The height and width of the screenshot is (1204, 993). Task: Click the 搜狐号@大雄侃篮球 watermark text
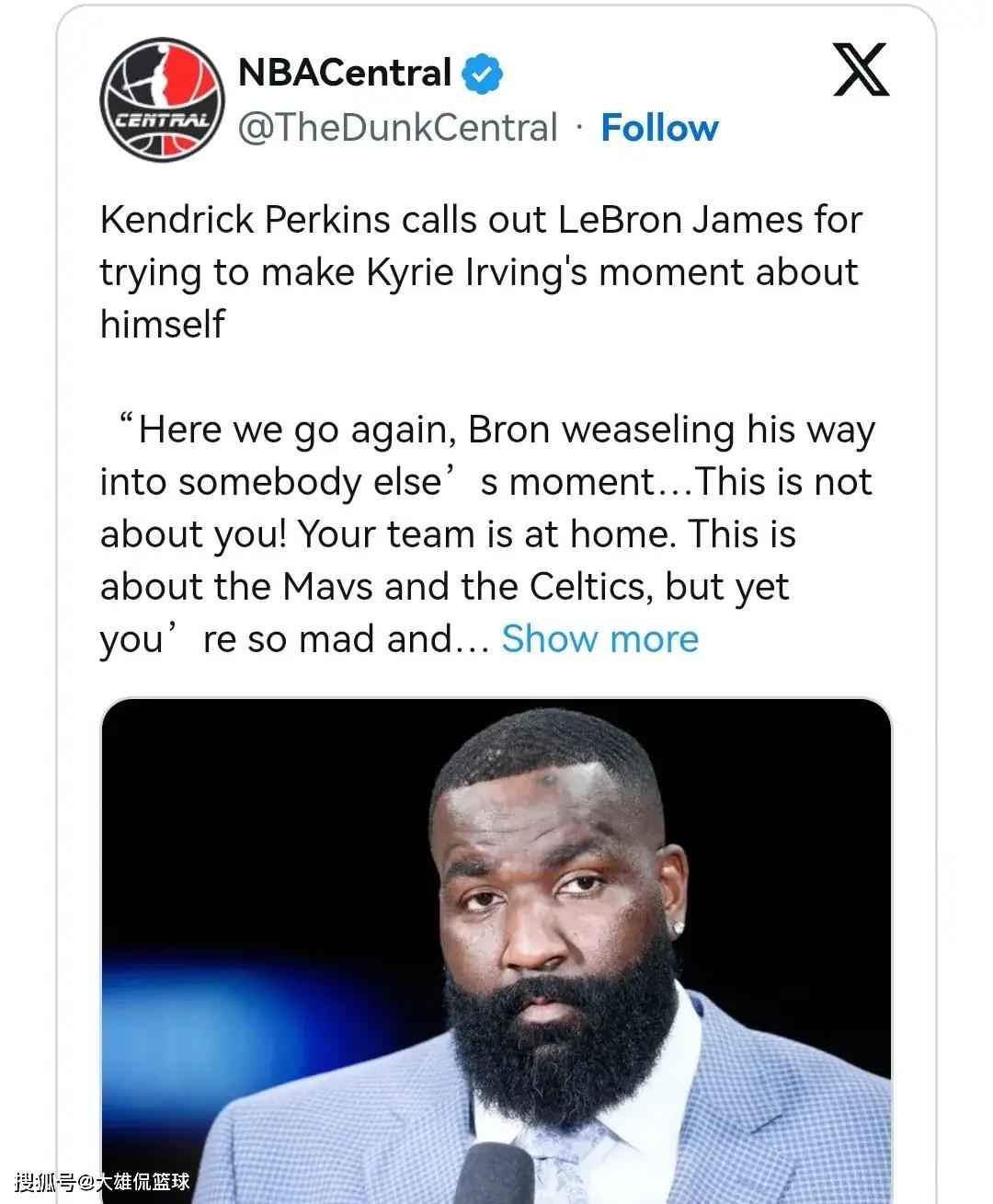(x=102, y=1182)
